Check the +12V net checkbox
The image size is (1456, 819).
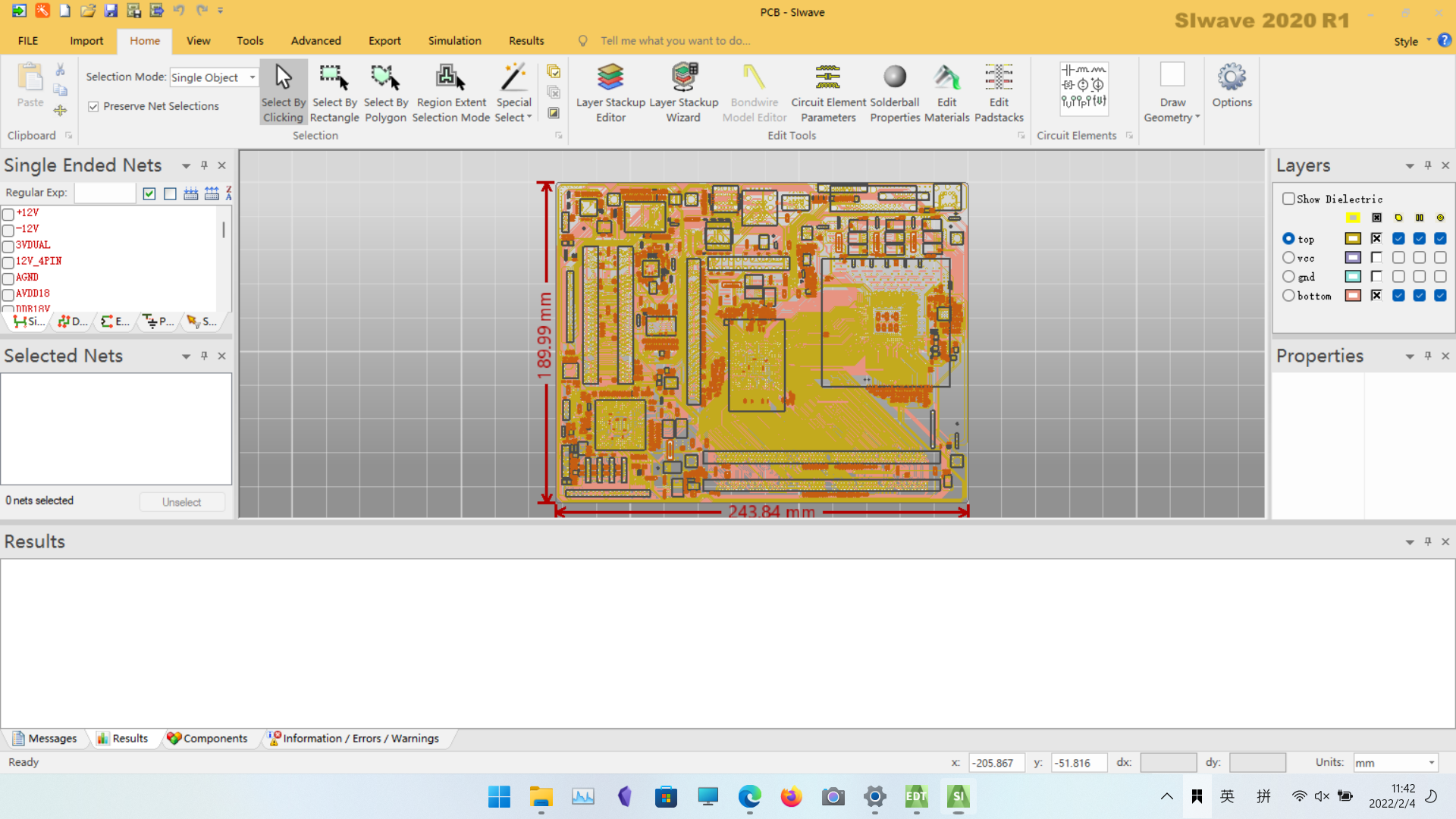(x=8, y=214)
